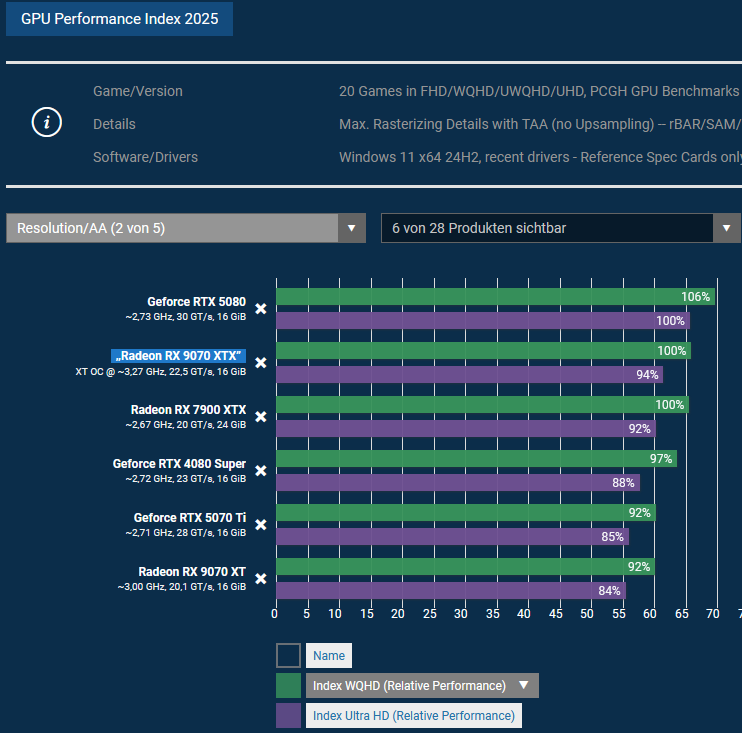Click the RTX 5080 green 106% bar
The width and height of the screenshot is (742, 733).
495,297
